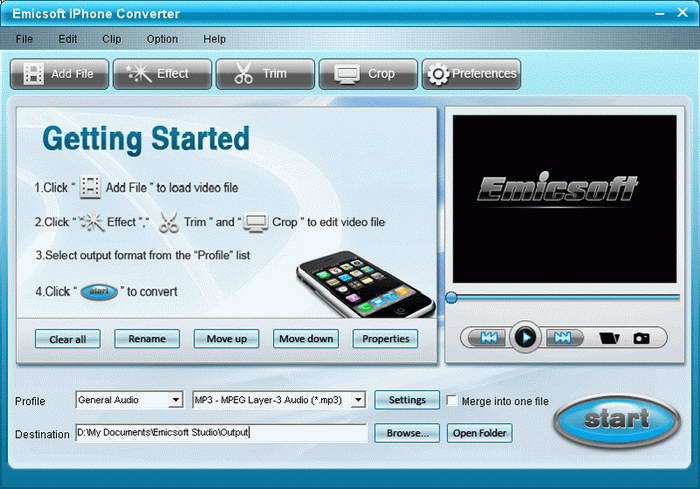
Task: Minimize the Emicsoft iPhone Converter window
Action: pyautogui.click(x=660, y=13)
